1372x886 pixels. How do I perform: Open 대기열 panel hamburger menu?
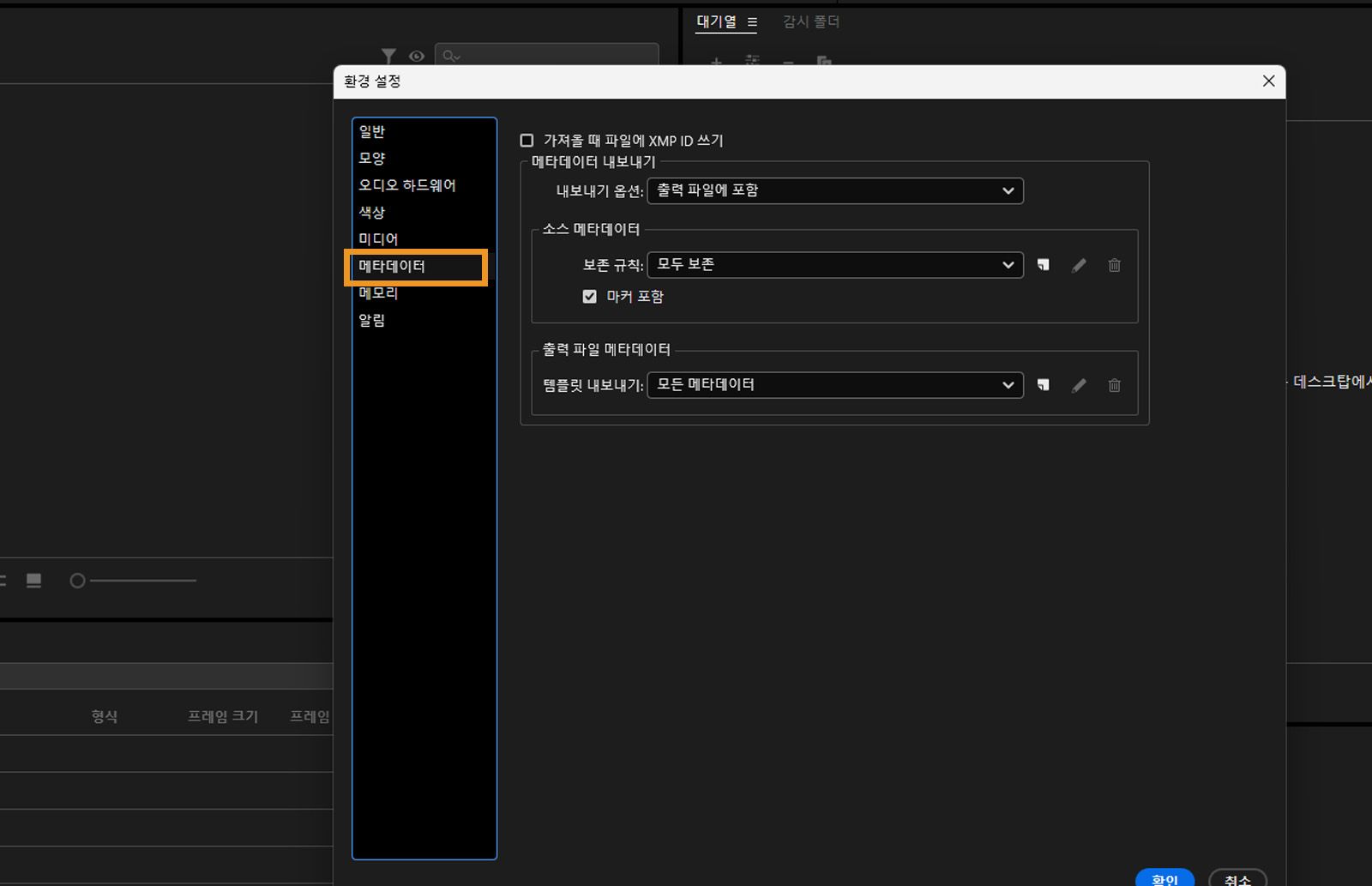pos(752,23)
